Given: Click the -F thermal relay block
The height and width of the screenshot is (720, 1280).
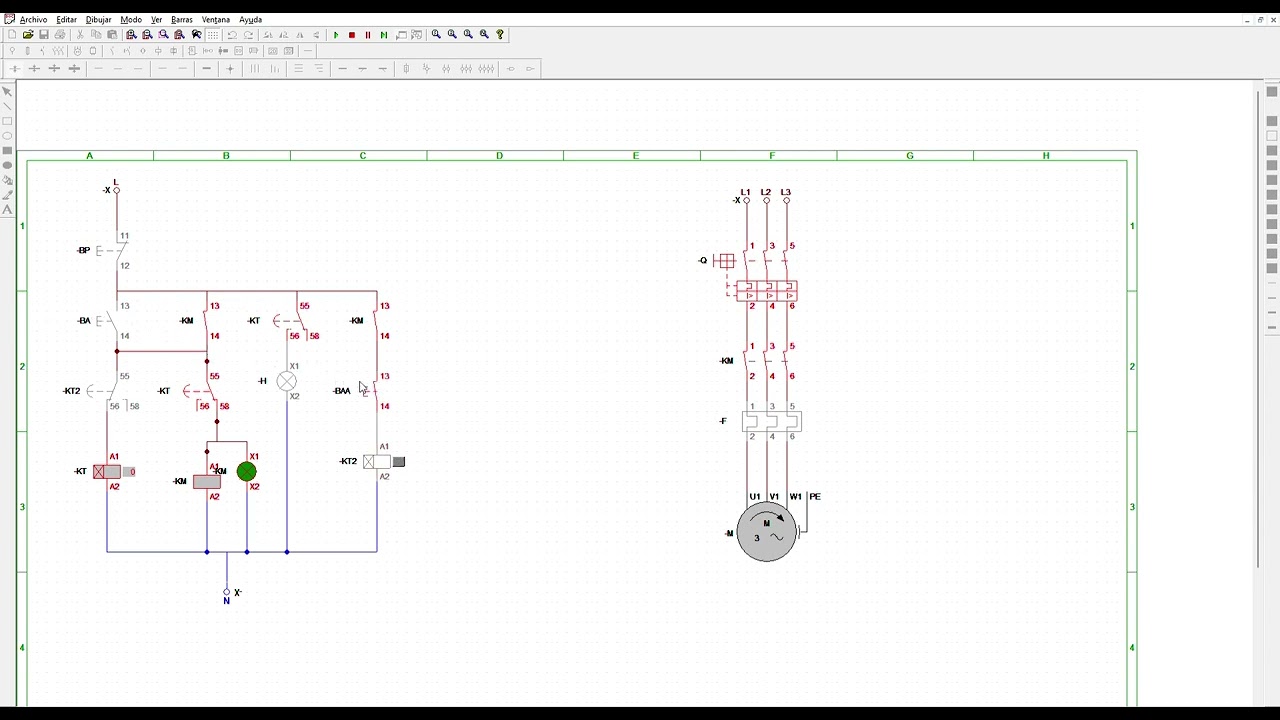Looking at the screenshot, I should pos(771,421).
